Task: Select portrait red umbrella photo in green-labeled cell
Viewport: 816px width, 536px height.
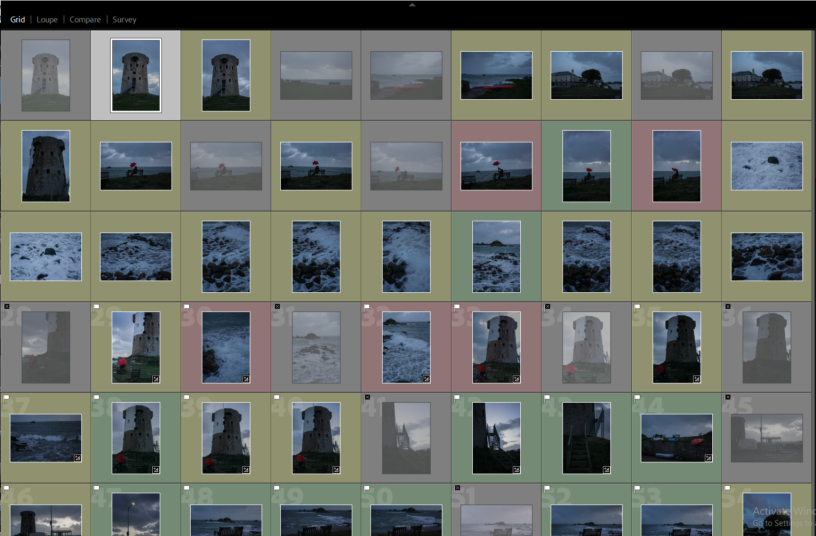Action: pyautogui.click(x=586, y=165)
